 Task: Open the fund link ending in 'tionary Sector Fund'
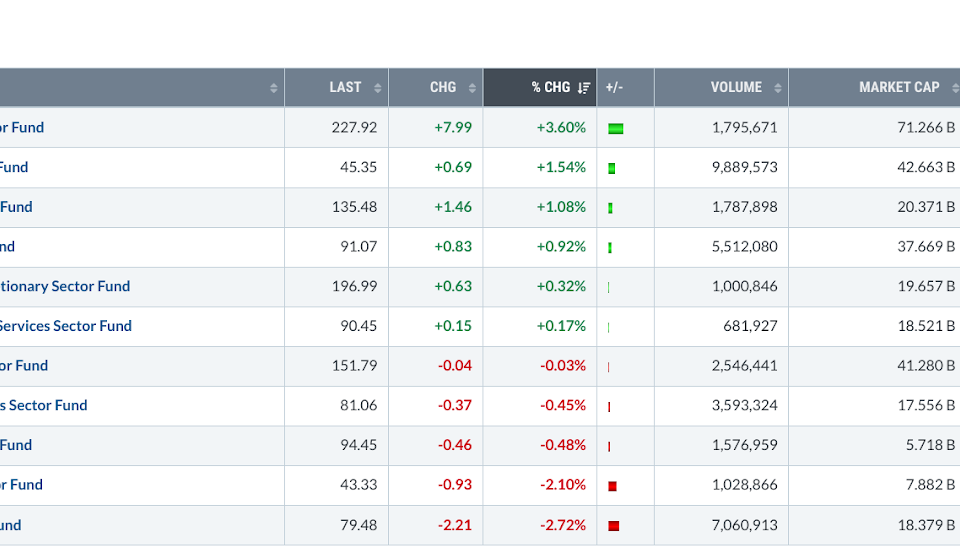[x=65, y=286]
